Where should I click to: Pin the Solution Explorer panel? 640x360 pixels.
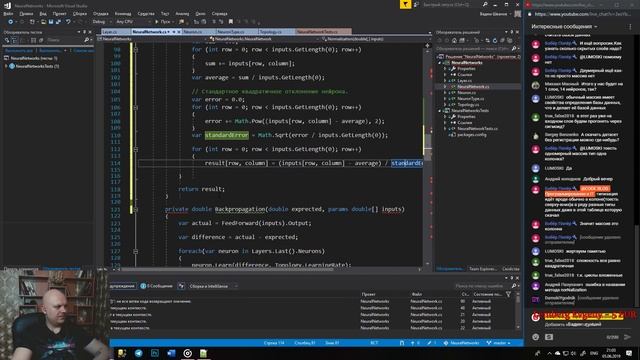click(511, 32)
